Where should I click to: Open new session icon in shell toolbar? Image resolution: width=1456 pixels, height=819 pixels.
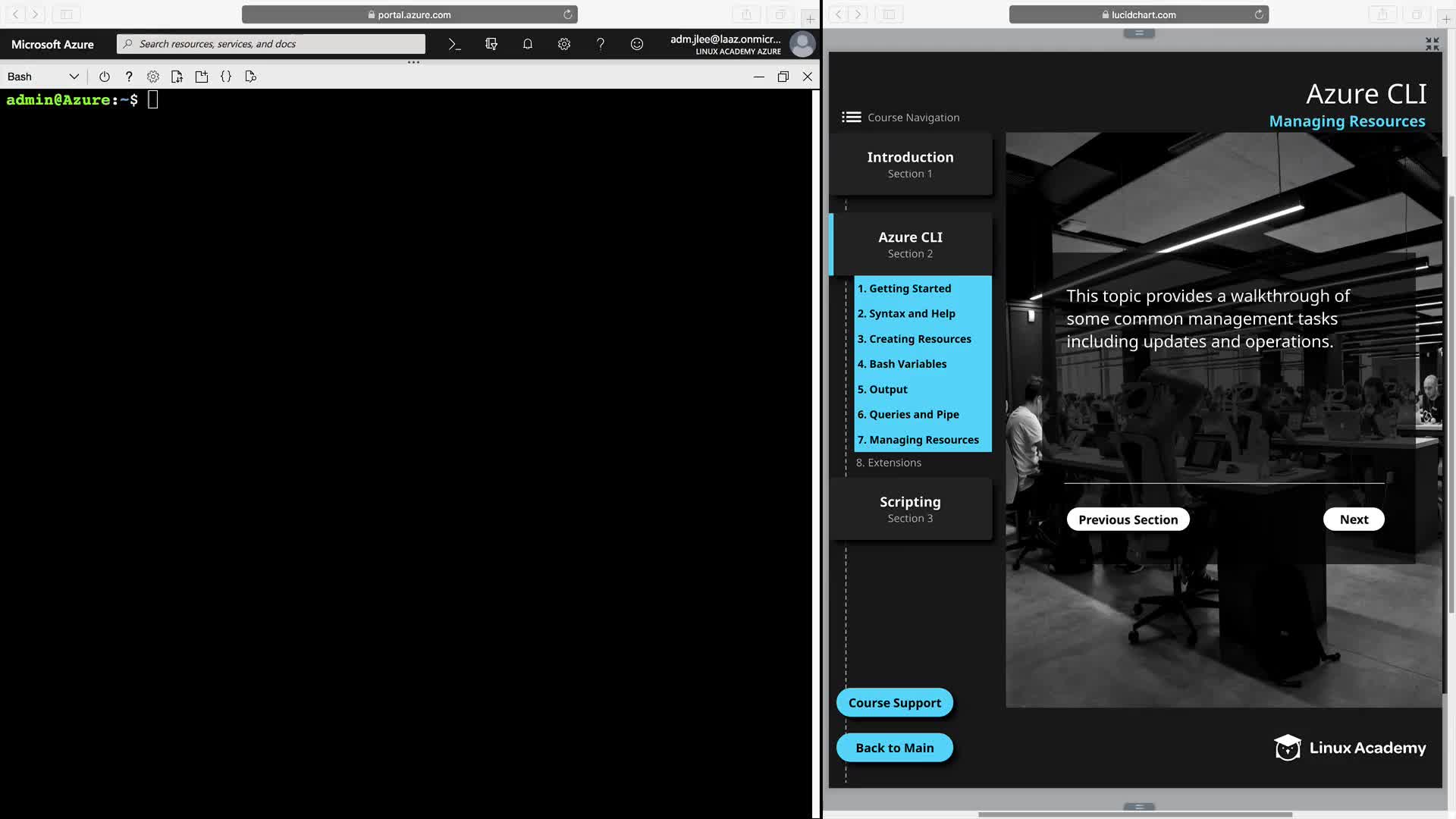coord(202,77)
